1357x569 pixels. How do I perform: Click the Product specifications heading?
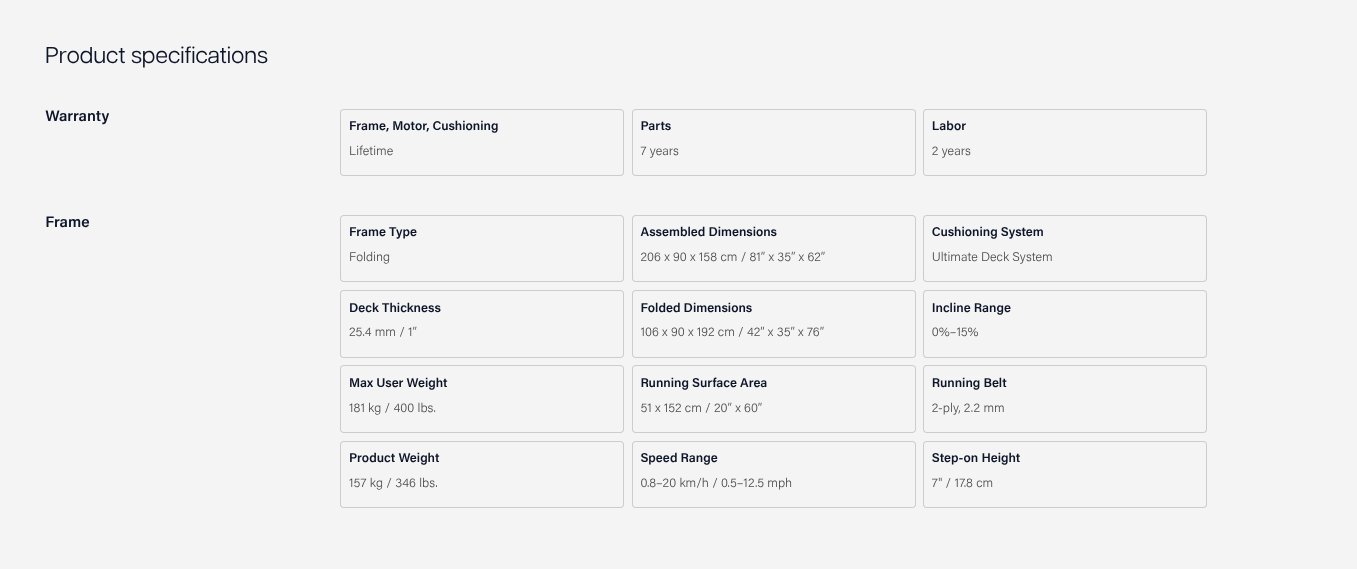click(x=156, y=56)
